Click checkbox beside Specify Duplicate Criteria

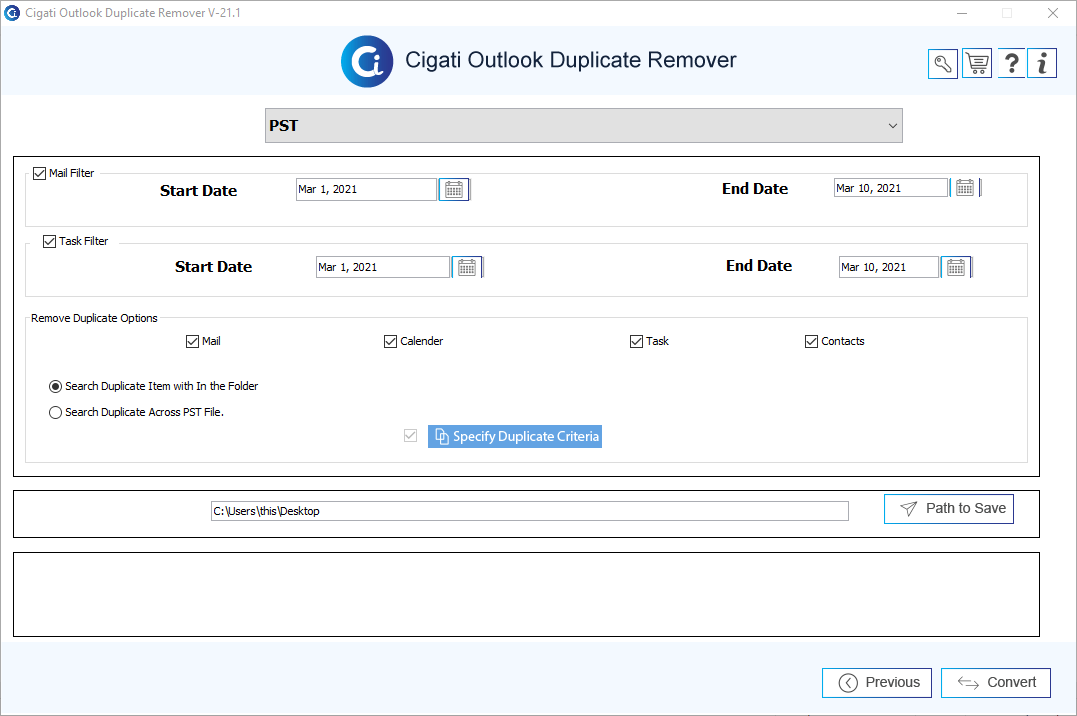410,436
